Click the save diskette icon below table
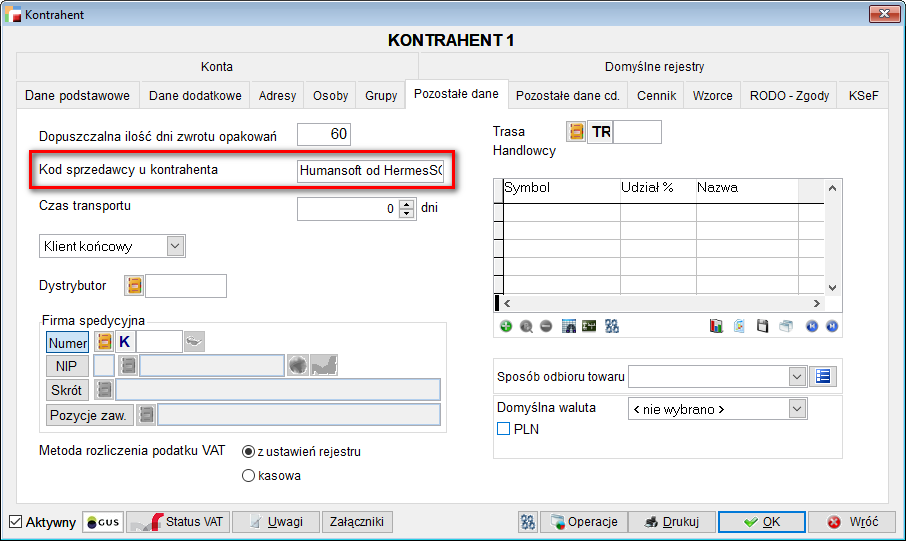Screen dimensions: 906x541 tap(762, 326)
